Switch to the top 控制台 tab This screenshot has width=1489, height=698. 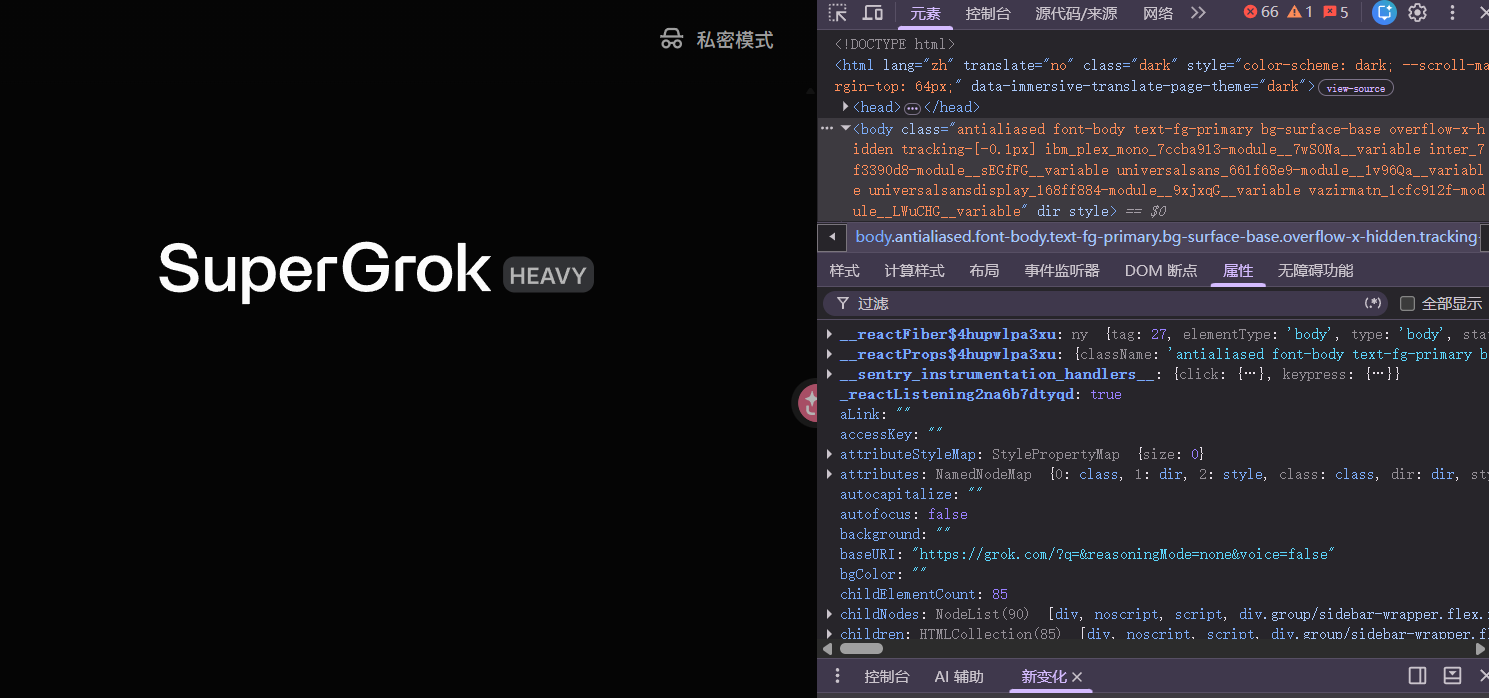point(988,14)
